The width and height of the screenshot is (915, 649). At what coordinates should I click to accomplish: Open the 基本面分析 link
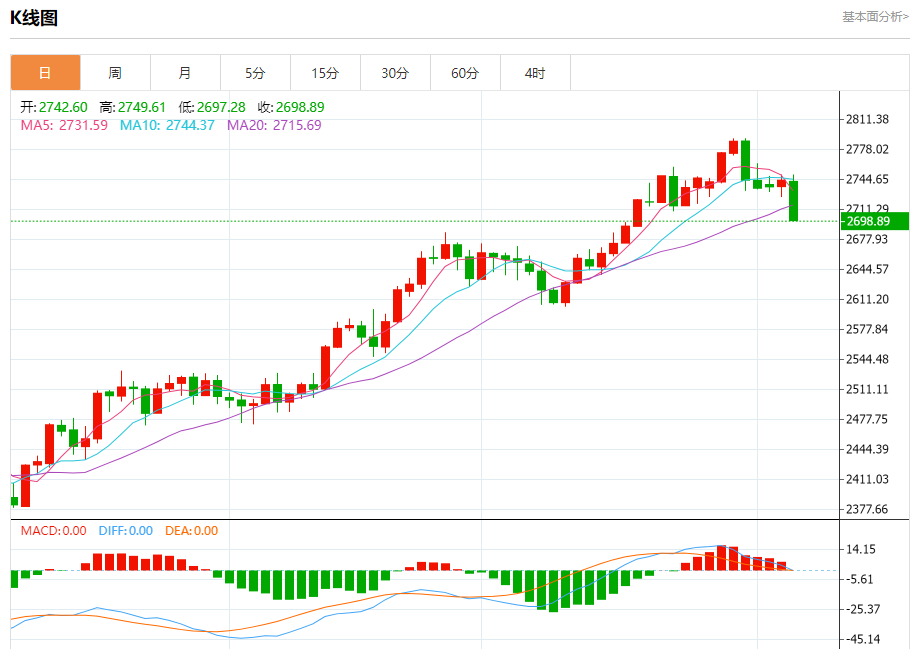click(x=875, y=16)
